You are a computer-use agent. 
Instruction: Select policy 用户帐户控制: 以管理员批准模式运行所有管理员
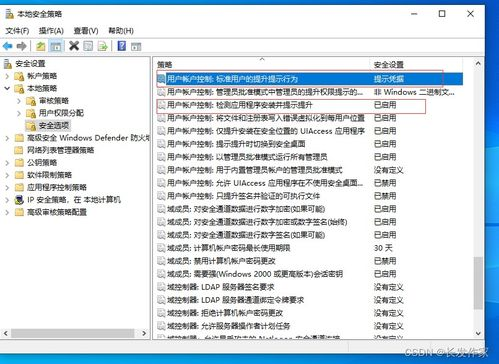tap(310, 157)
